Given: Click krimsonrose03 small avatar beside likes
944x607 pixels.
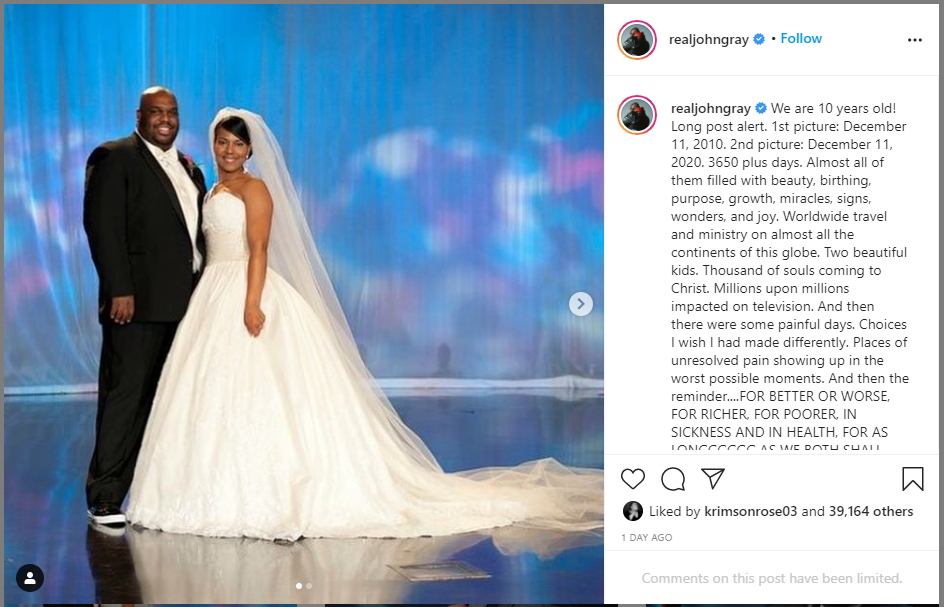Looking at the screenshot, I should (632, 511).
